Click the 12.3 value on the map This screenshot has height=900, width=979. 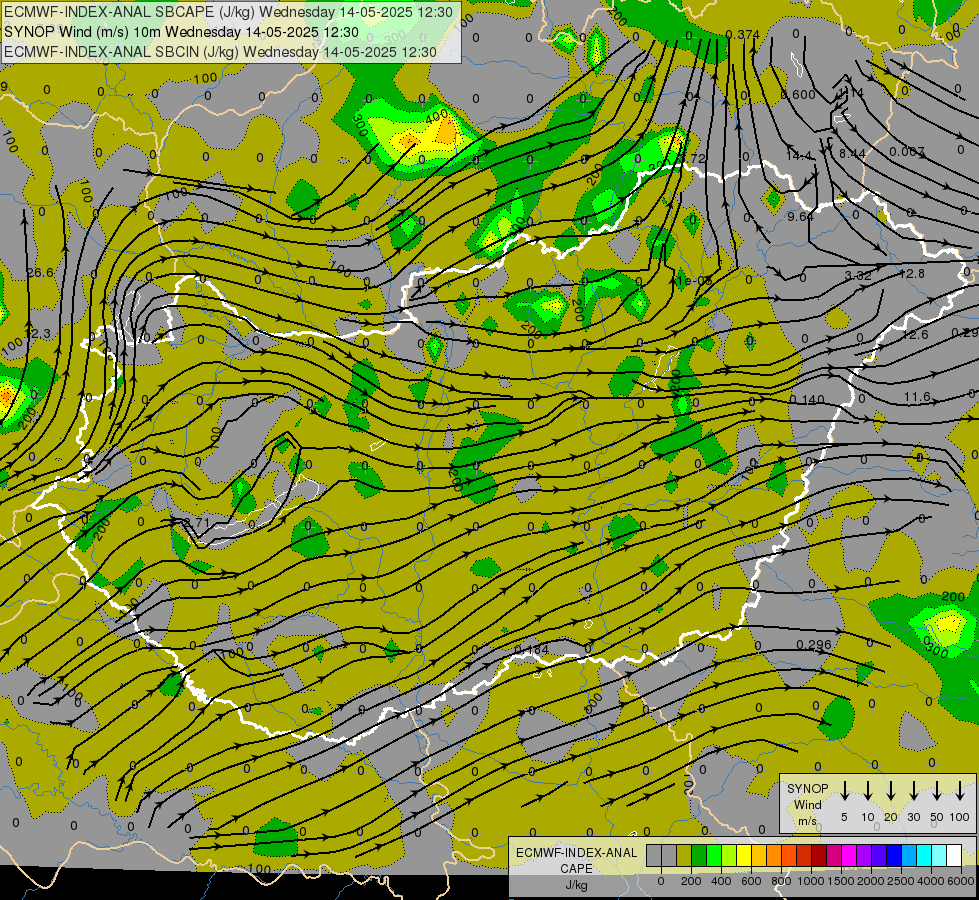[38, 334]
